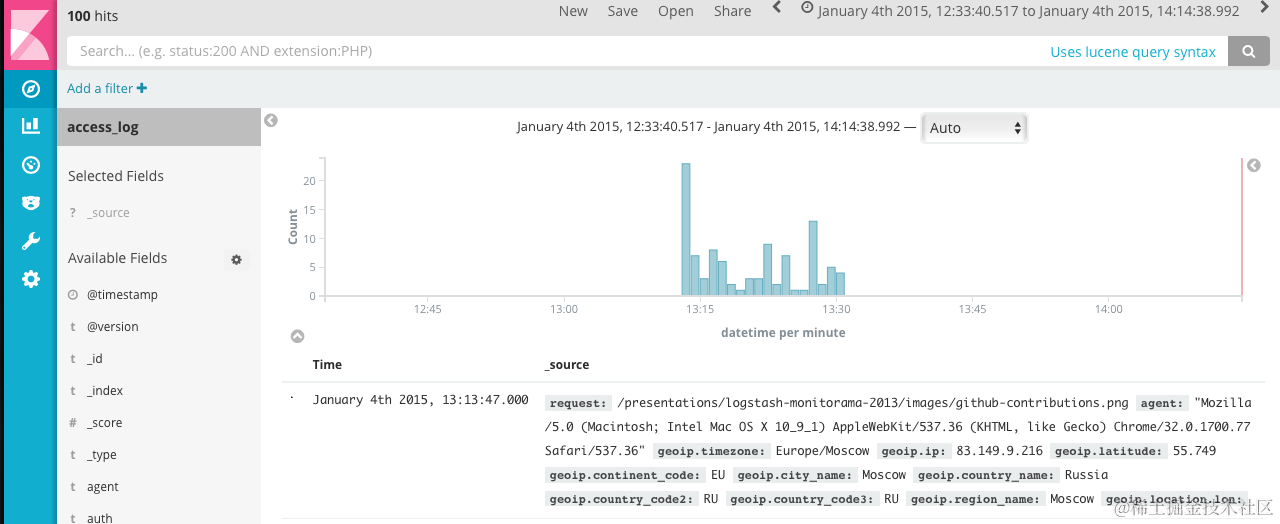Click the Kibana logo
Viewport: 1280px width, 524px height.
click(30, 35)
